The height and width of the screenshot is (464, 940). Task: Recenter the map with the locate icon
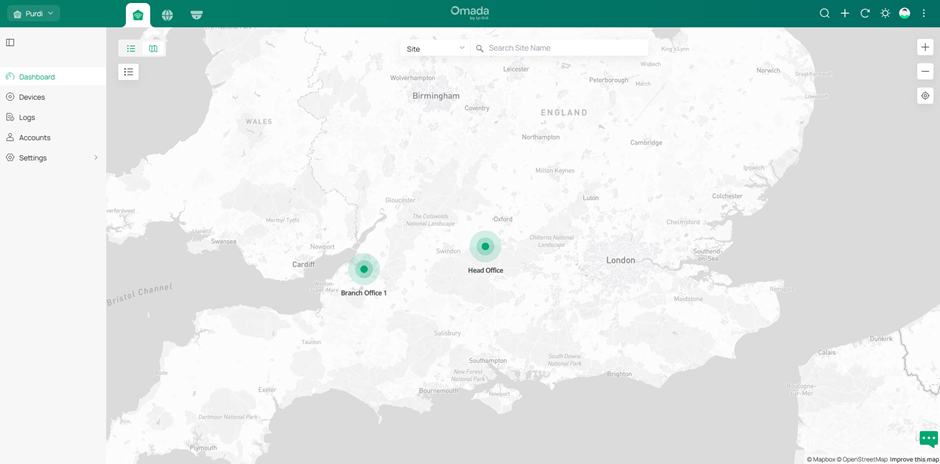pos(925,96)
